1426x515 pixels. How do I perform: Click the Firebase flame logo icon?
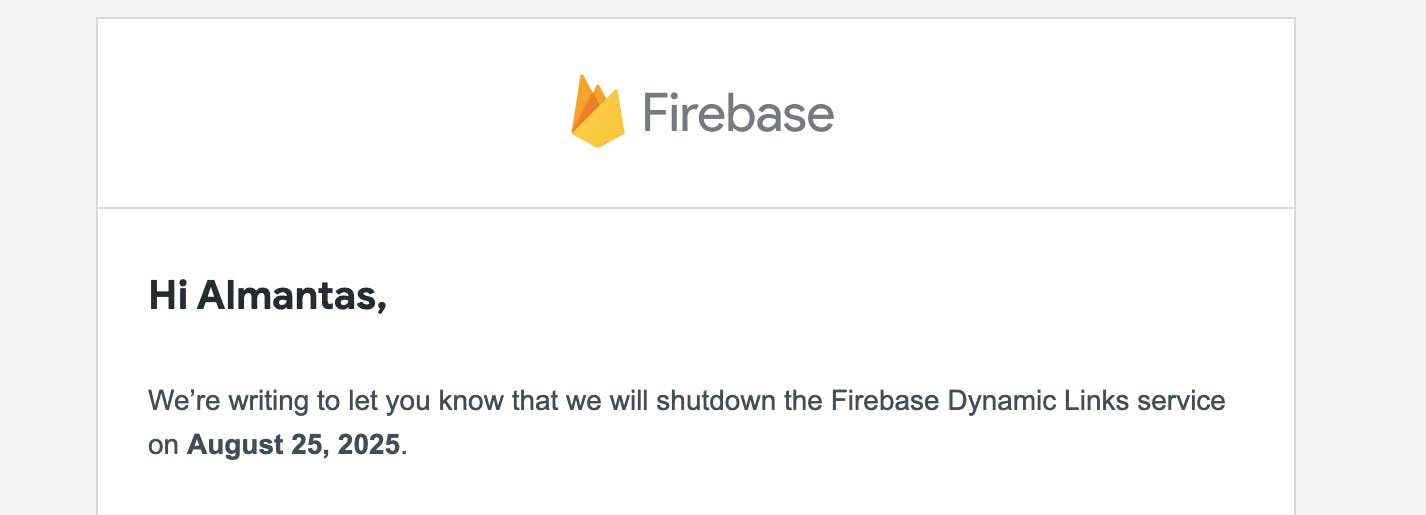tap(598, 111)
